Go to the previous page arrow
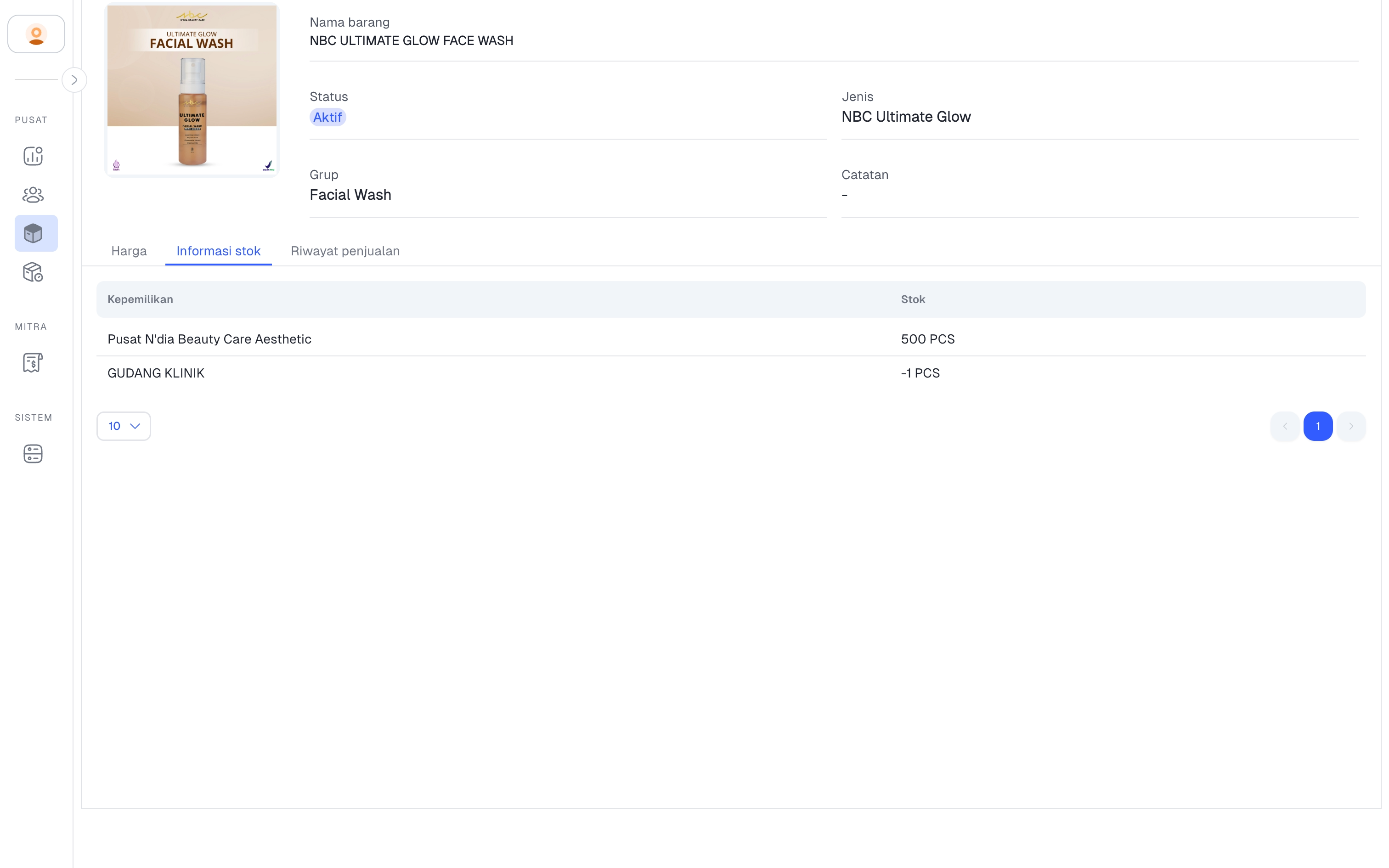The width and height of the screenshot is (1389, 868). point(1285,426)
